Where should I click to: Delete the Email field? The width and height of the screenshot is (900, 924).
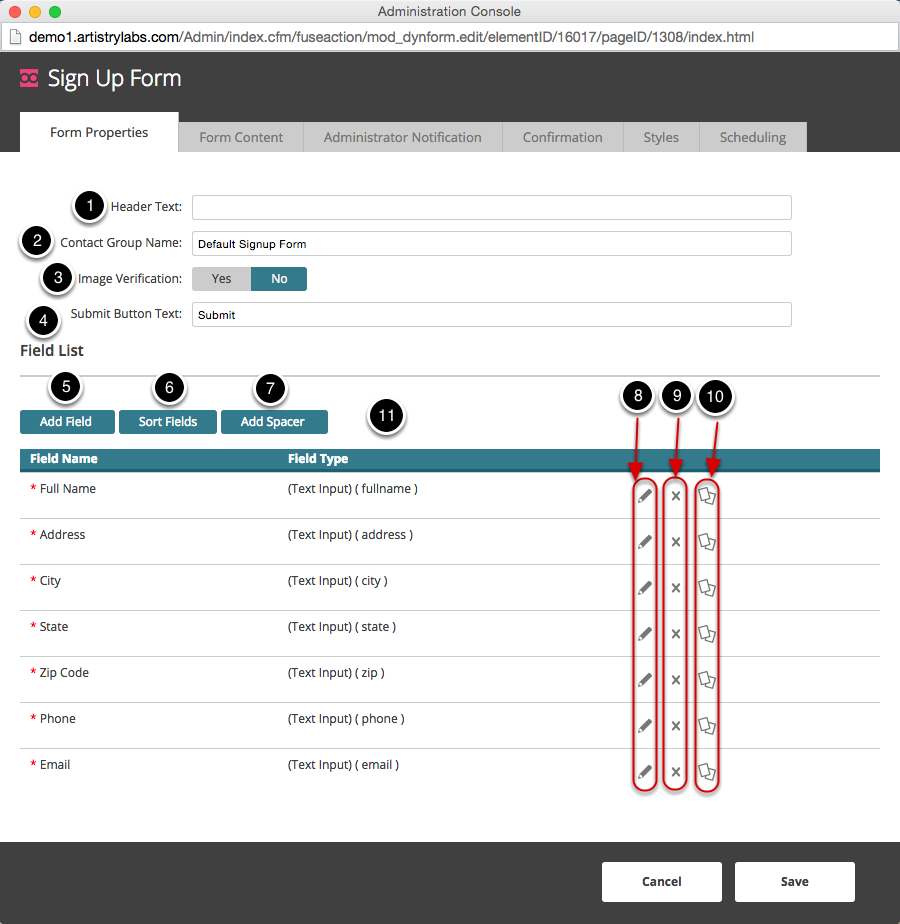[x=676, y=771]
